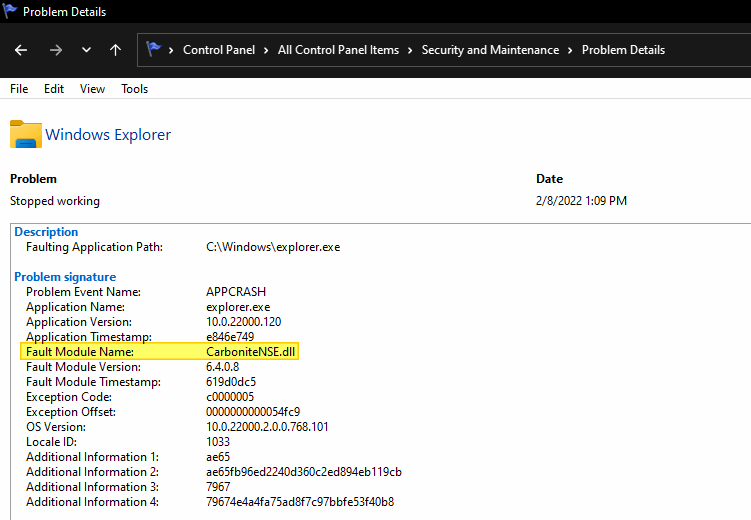Click the Back navigation arrow
Screen dimensions: 751x520
click(21, 50)
